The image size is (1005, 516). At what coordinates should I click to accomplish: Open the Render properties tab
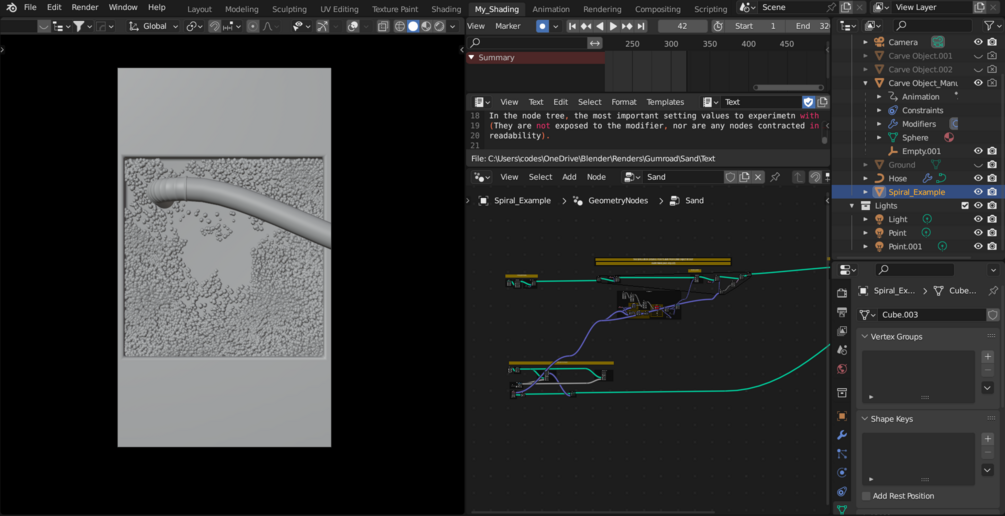pyautogui.click(x=842, y=293)
